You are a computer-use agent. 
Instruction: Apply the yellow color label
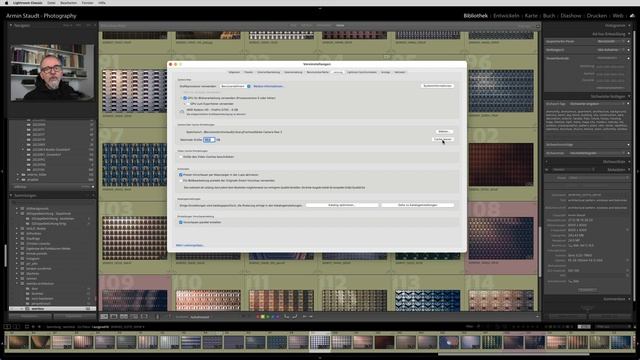(x=263, y=317)
